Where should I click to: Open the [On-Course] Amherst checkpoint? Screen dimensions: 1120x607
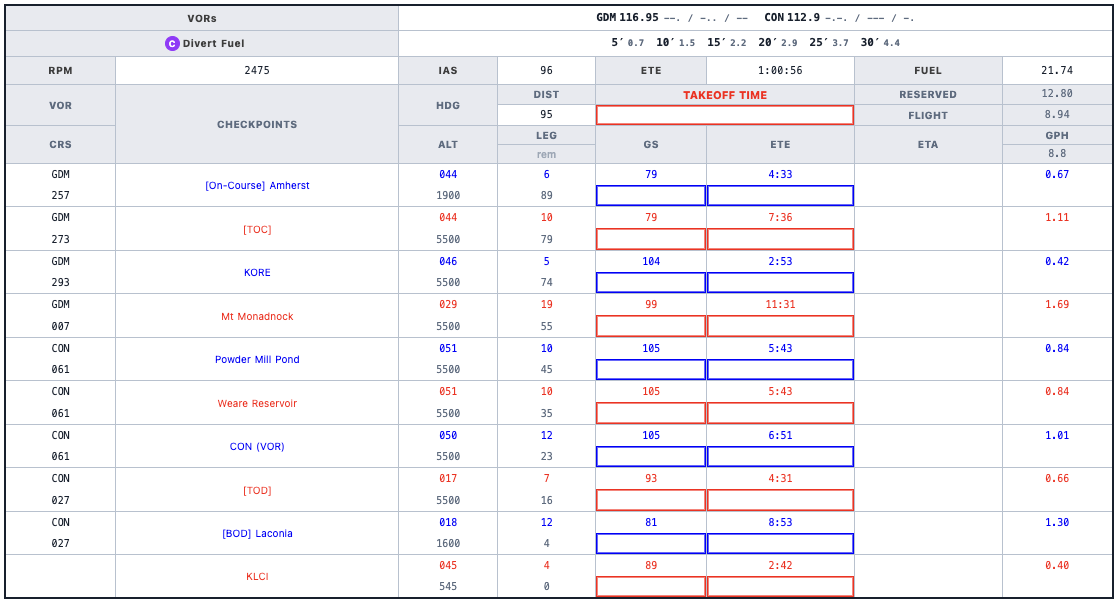257,186
